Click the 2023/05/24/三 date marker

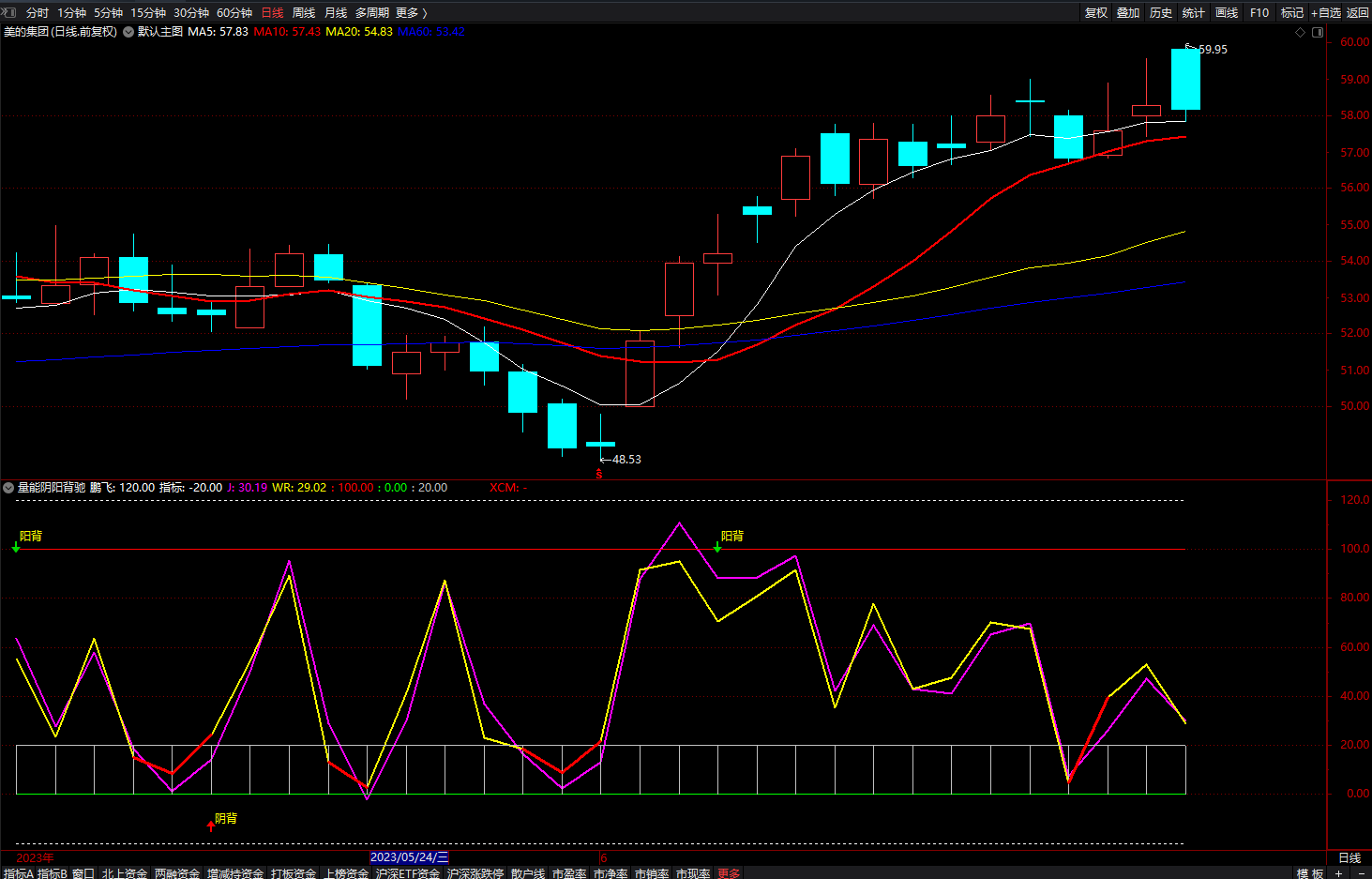(x=409, y=857)
